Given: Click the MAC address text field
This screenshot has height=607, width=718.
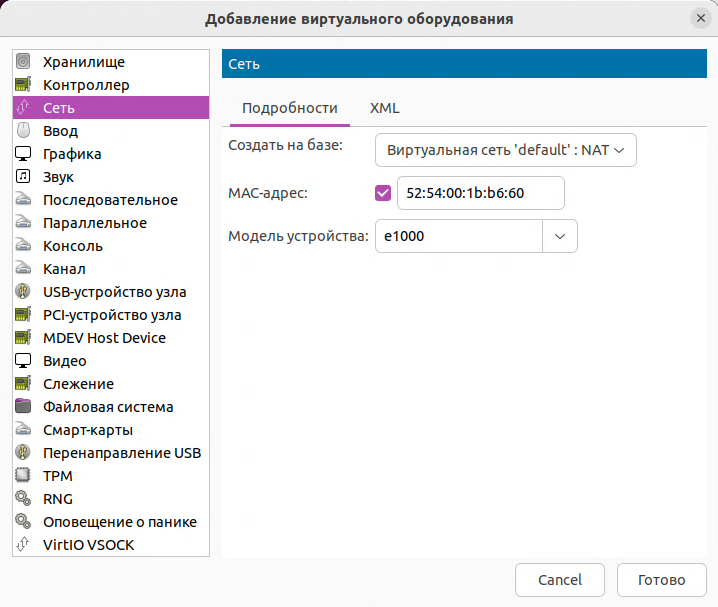Looking at the screenshot, I should [x=480, y=193].
